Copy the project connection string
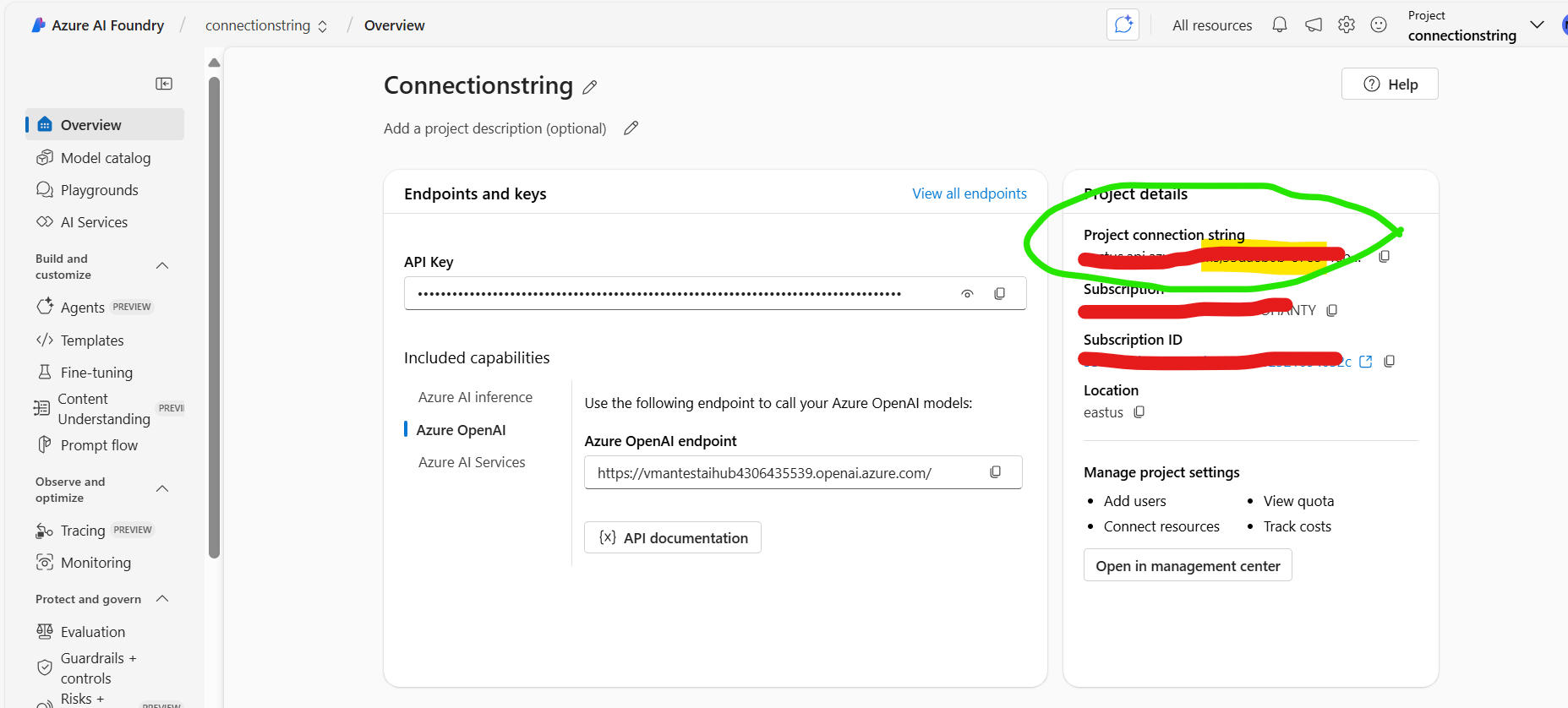 tap(1385, 256)
